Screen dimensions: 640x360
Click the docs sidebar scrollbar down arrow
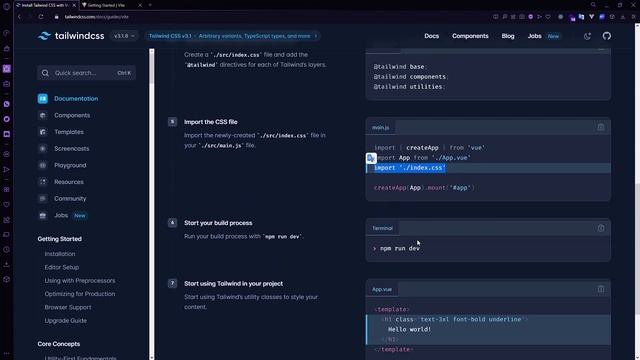[x=152, y=358]
